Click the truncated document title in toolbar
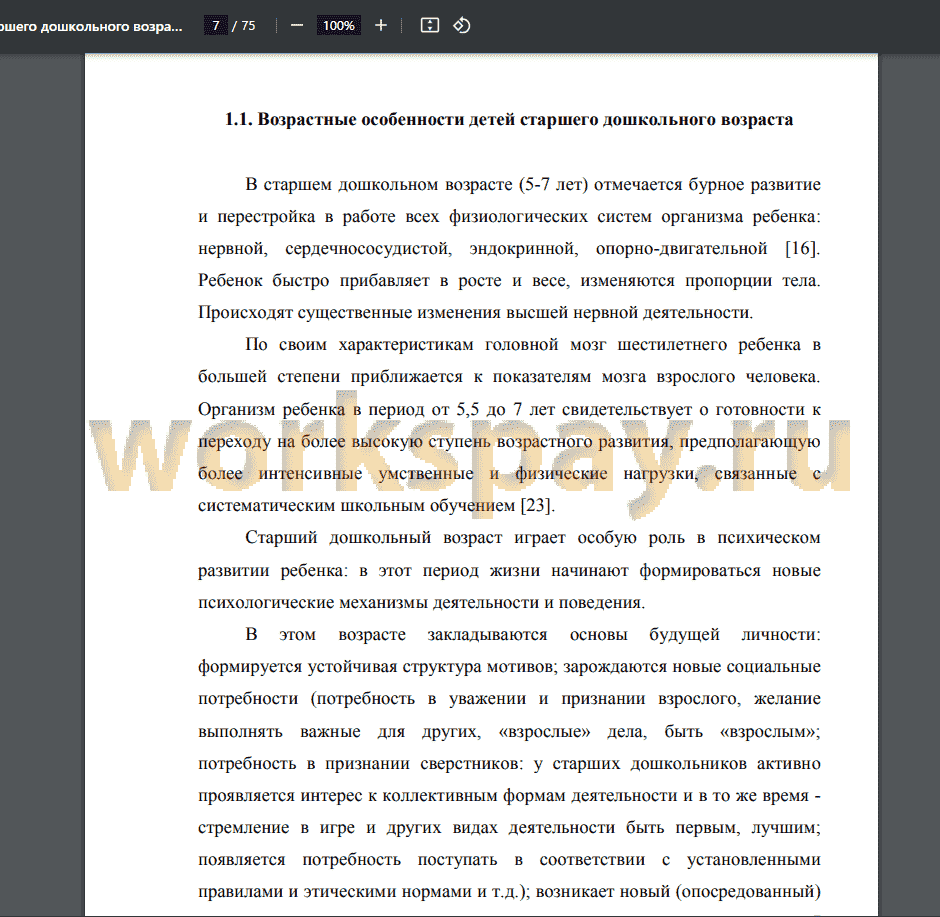 [91, 26]
